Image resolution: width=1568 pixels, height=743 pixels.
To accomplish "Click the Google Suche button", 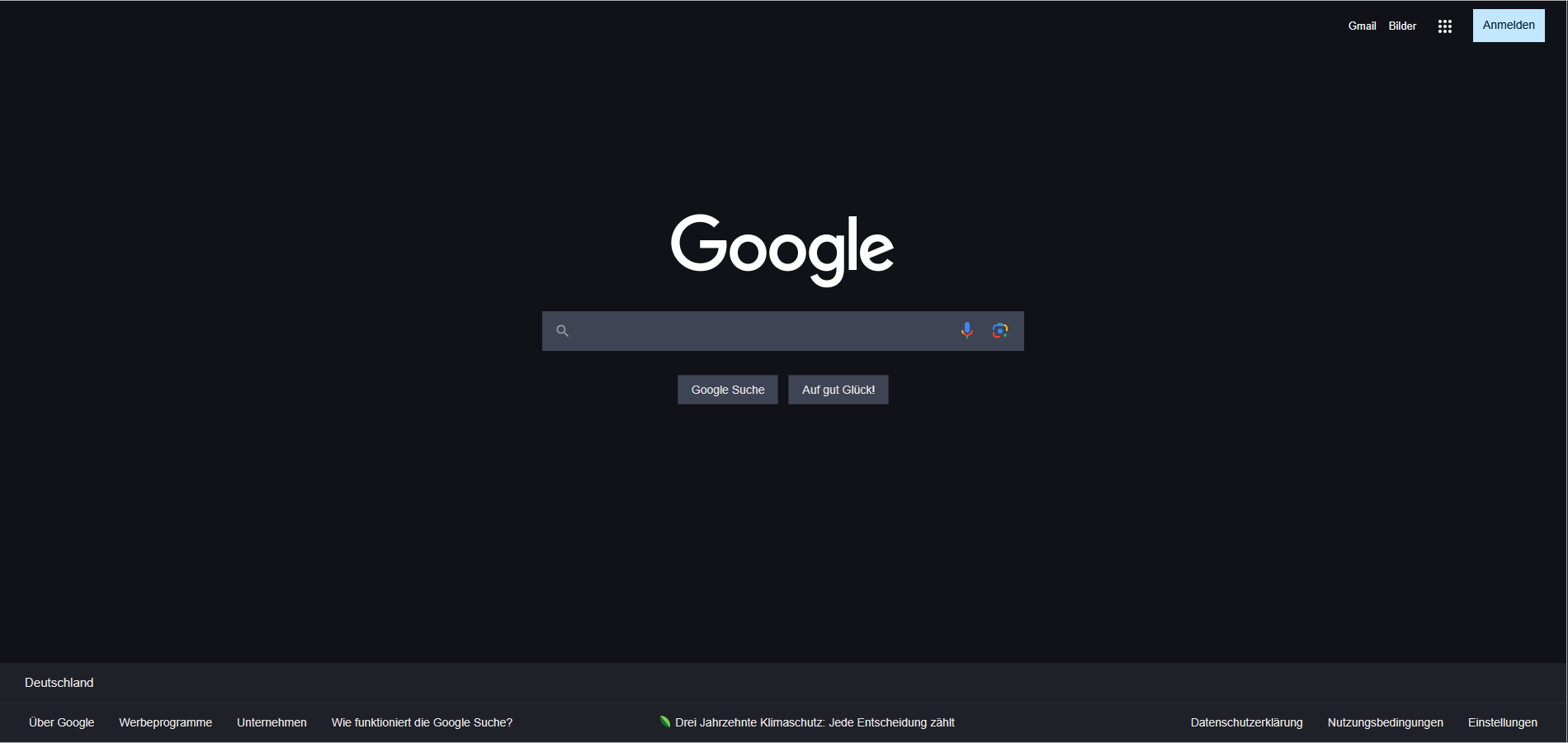I will coord(728,390).
